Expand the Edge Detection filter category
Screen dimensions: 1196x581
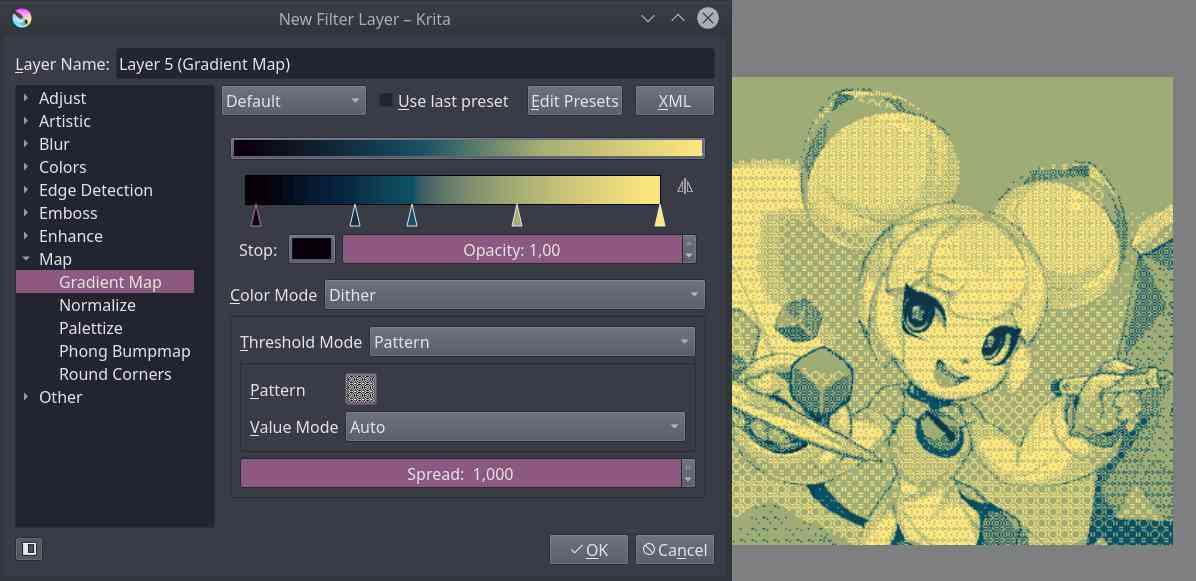pos(26,190)
